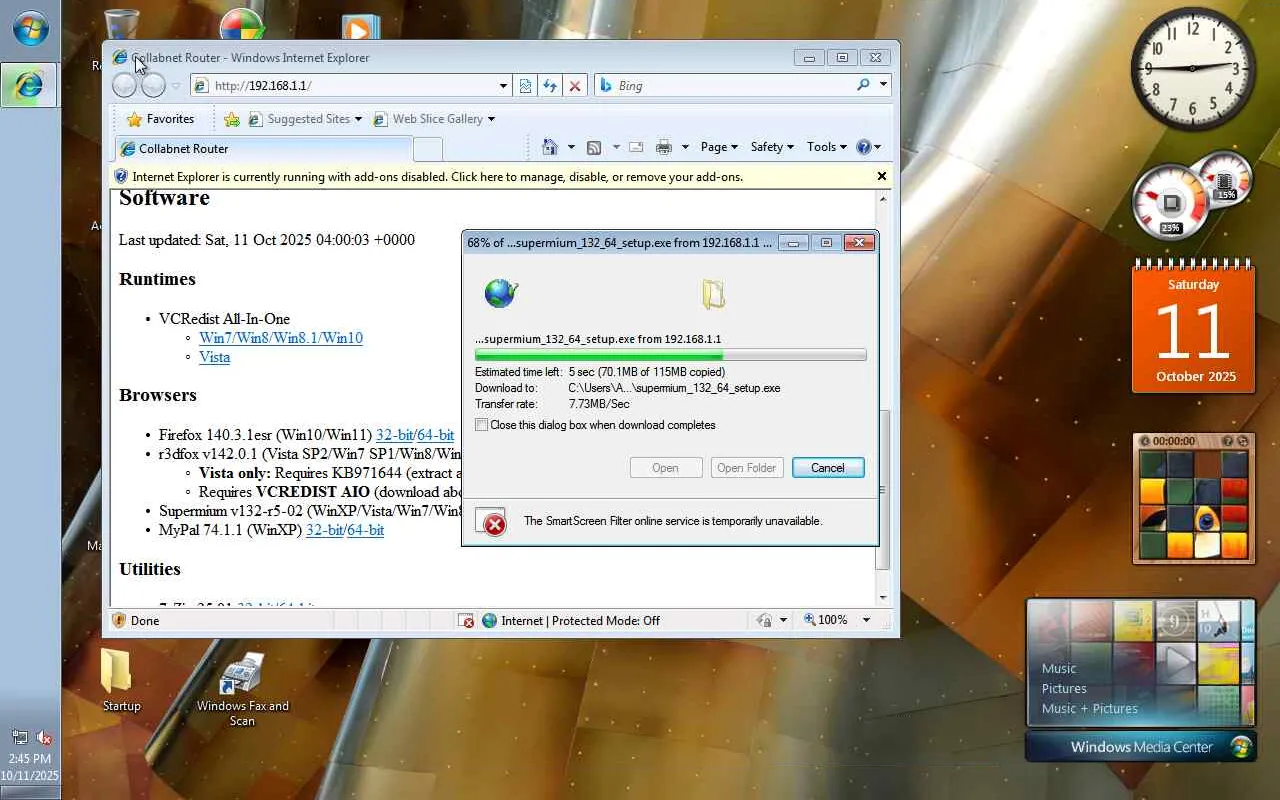Screen dimensions: 1280x800
Task: Select the Collabnet Router tab
Action: 262,149
